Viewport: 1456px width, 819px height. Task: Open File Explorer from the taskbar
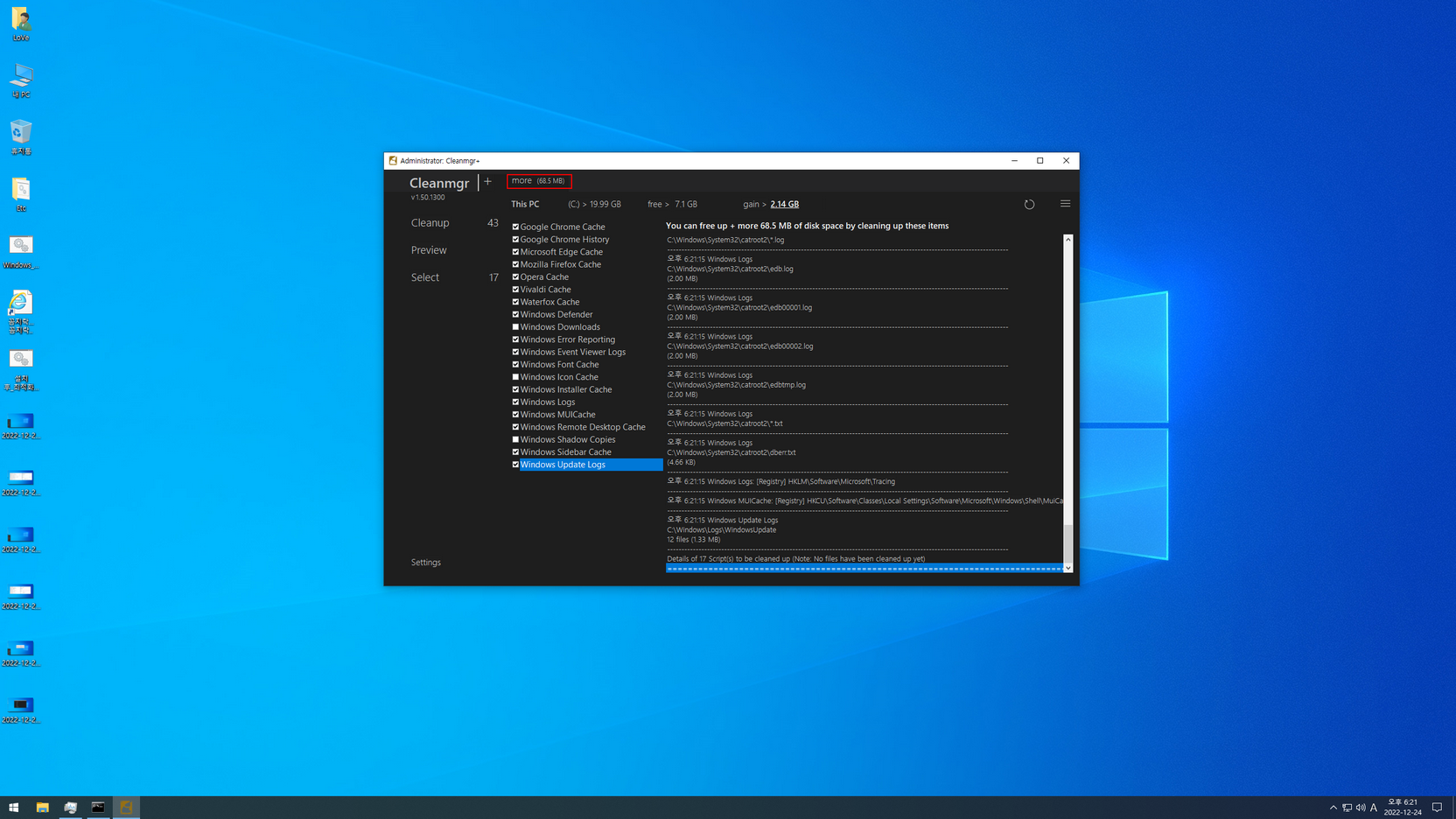tap(42, 808)
